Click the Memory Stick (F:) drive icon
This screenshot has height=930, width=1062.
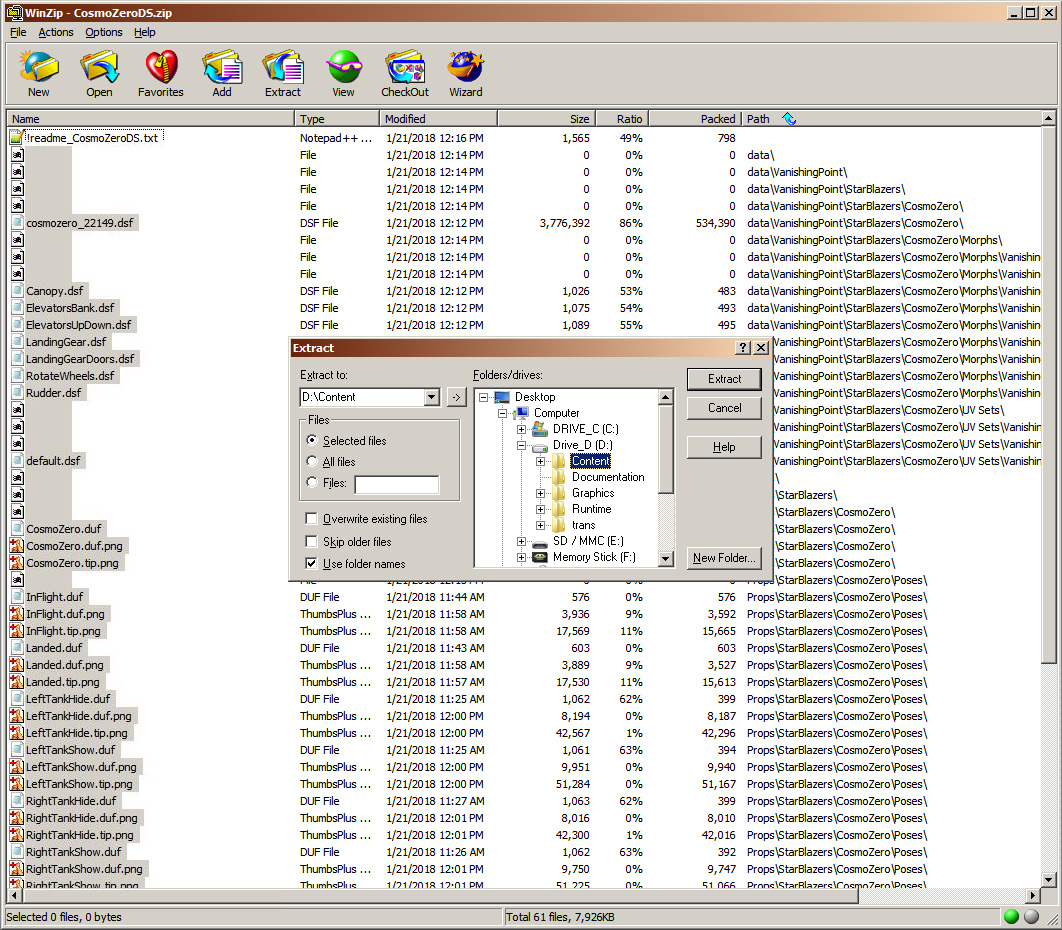tap(540, 557)
